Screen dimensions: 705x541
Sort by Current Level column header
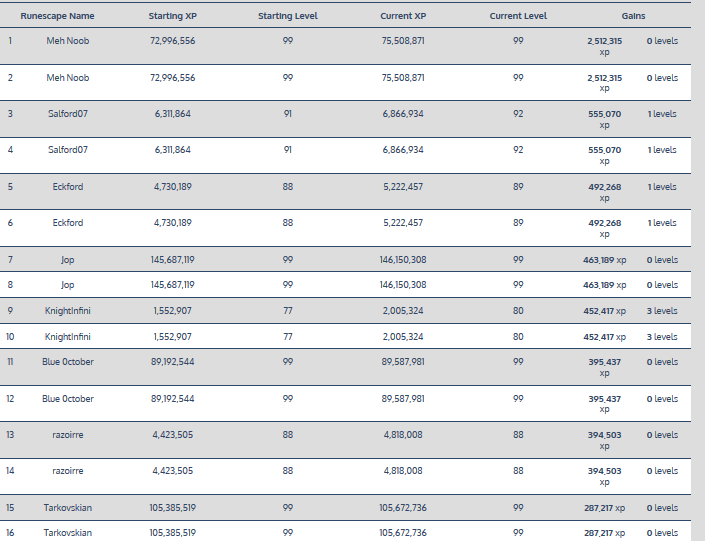tap(518, 17)
